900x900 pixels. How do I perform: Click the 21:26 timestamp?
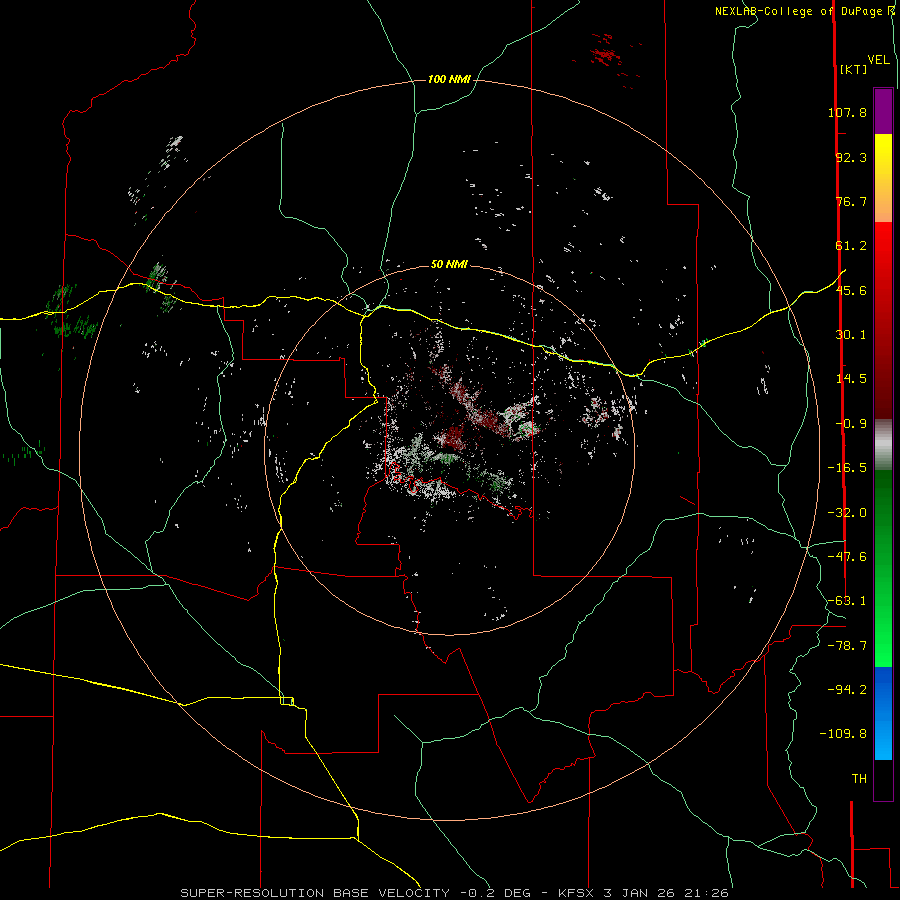(709, 893)
